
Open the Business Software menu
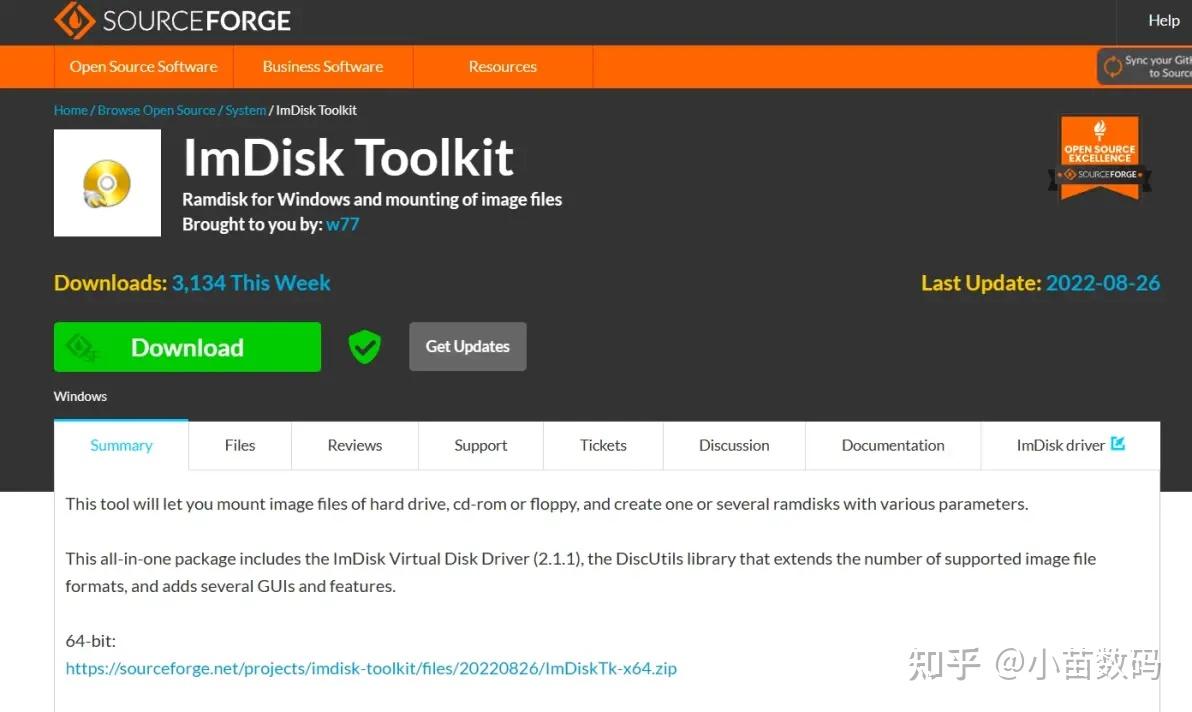(322, 66)
